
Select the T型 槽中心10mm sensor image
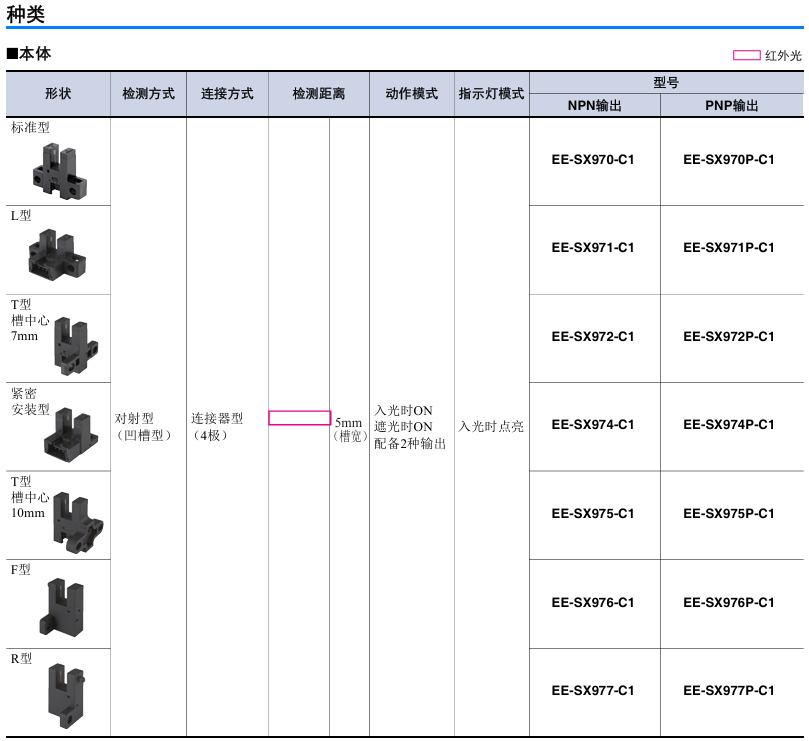point(76,522)
